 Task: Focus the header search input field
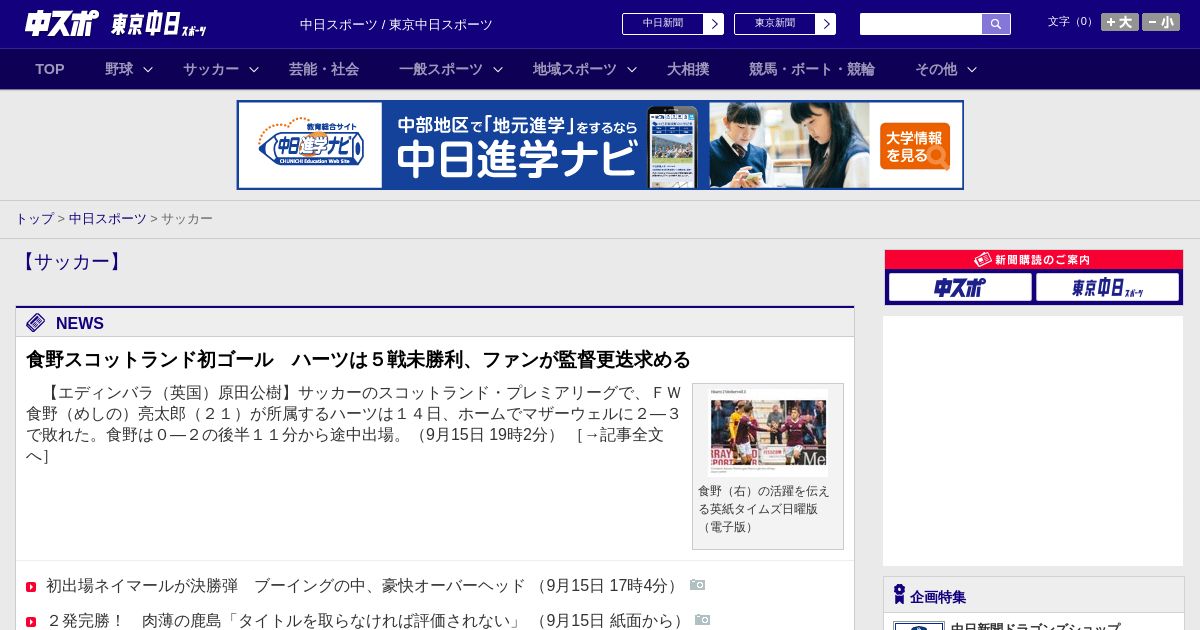point(921,24)
